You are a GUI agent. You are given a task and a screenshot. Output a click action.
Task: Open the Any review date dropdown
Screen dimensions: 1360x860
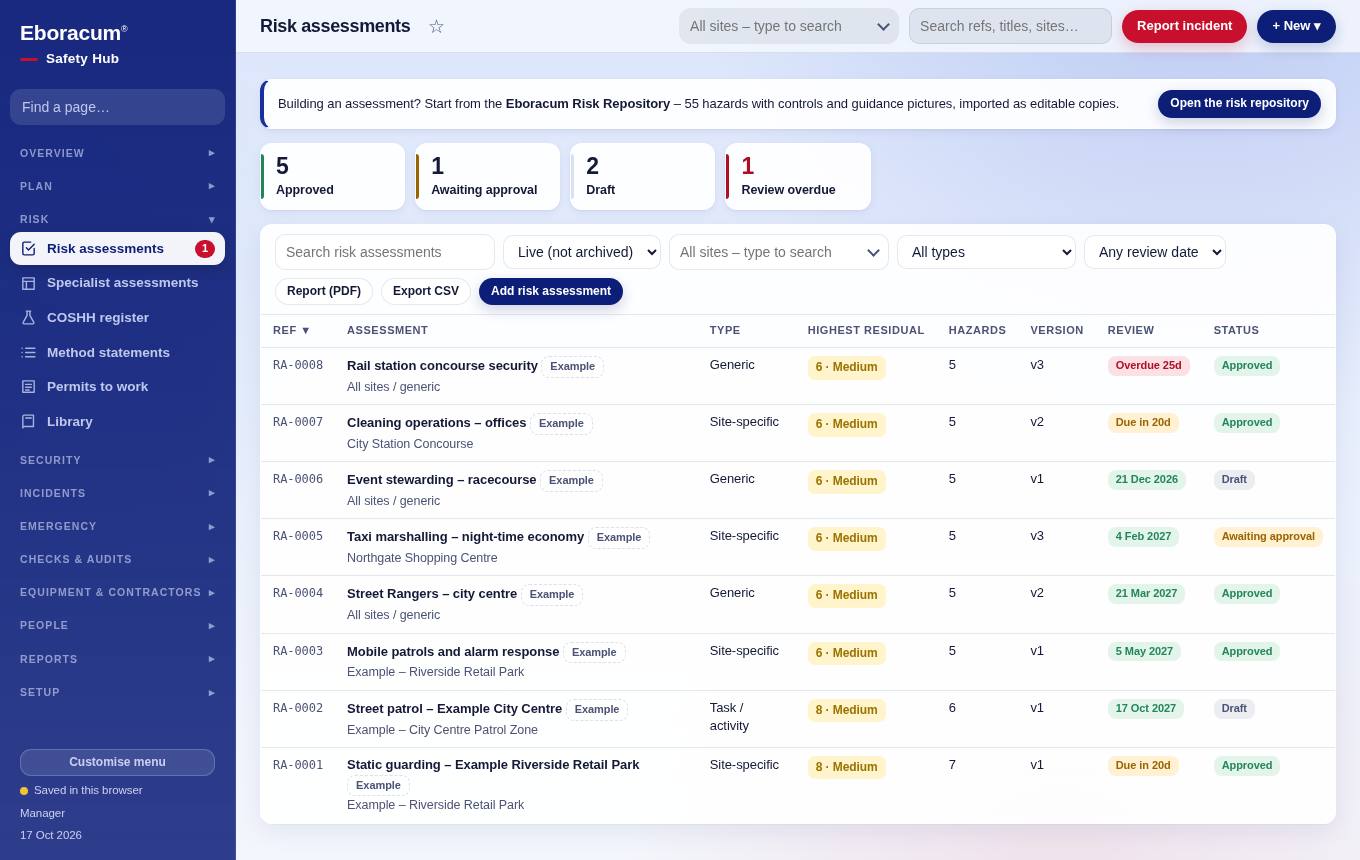pyautogui.click(x=1155, y=252)
